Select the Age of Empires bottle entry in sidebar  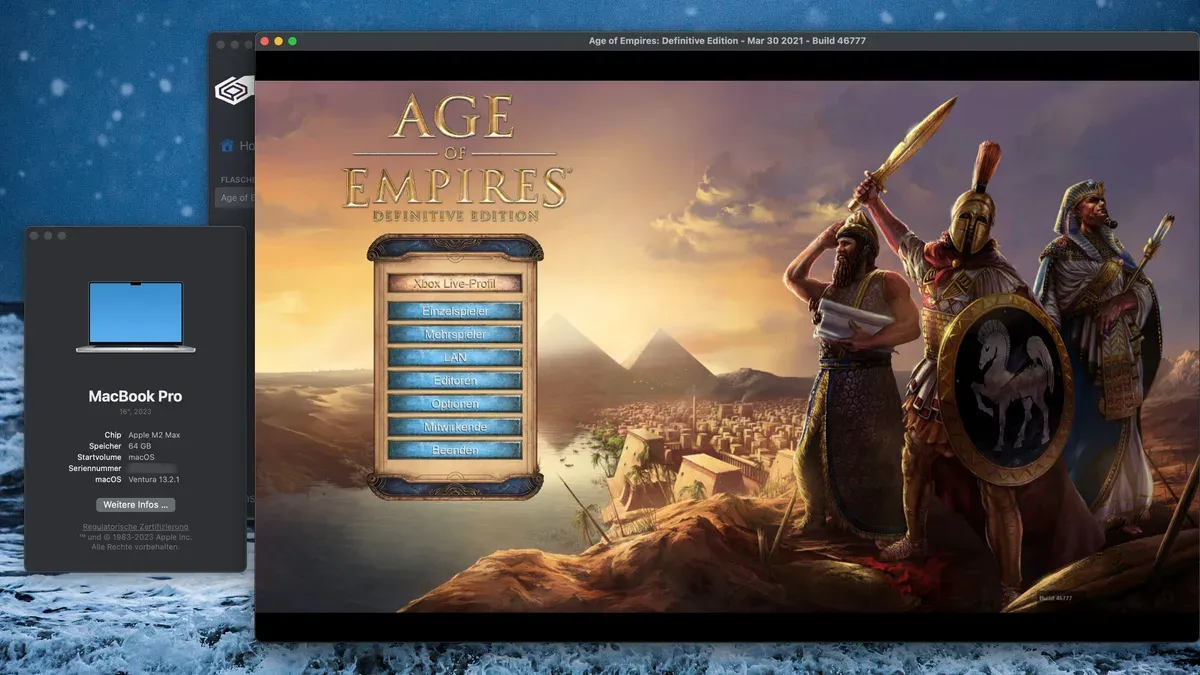click(235, 198)
